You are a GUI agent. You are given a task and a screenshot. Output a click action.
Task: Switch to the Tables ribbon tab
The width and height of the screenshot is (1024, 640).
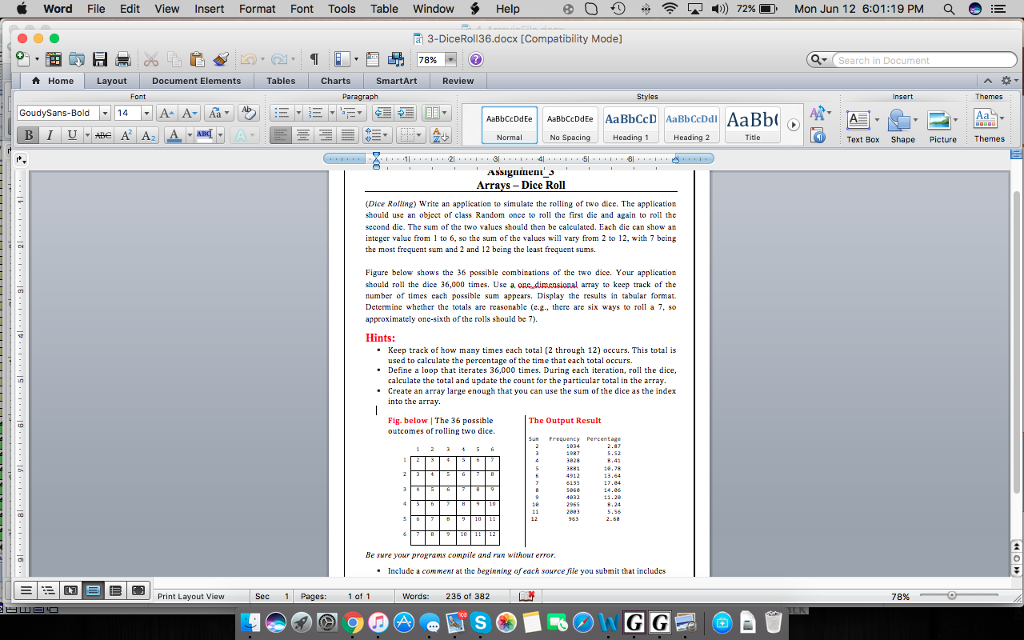click(x=280, y=81)
